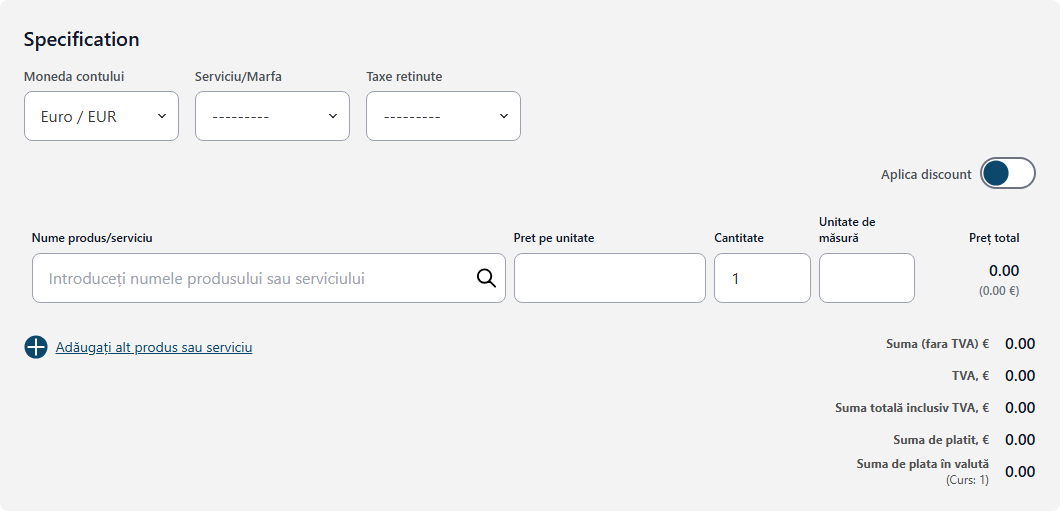
Task: Click the Suma de platit, € label
Action: click(940, 440)
